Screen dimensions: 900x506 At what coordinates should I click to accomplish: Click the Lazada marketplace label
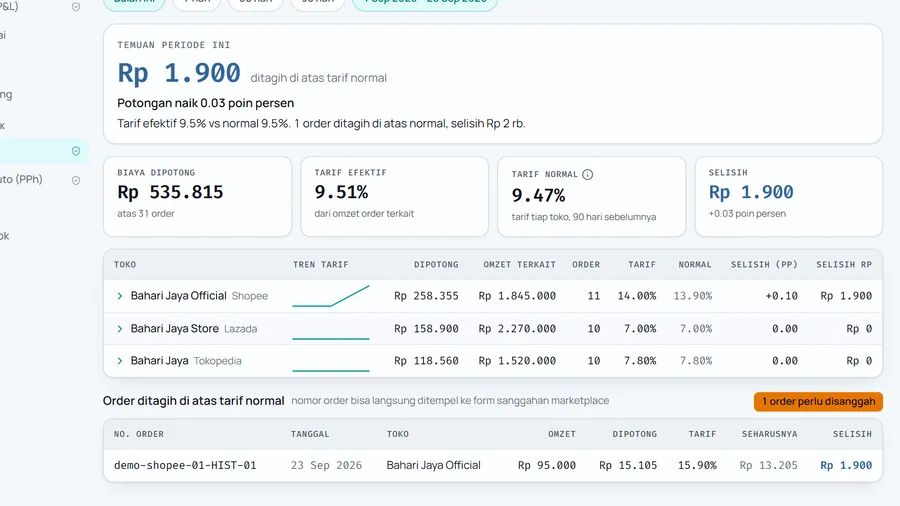(x=240, y=329)
